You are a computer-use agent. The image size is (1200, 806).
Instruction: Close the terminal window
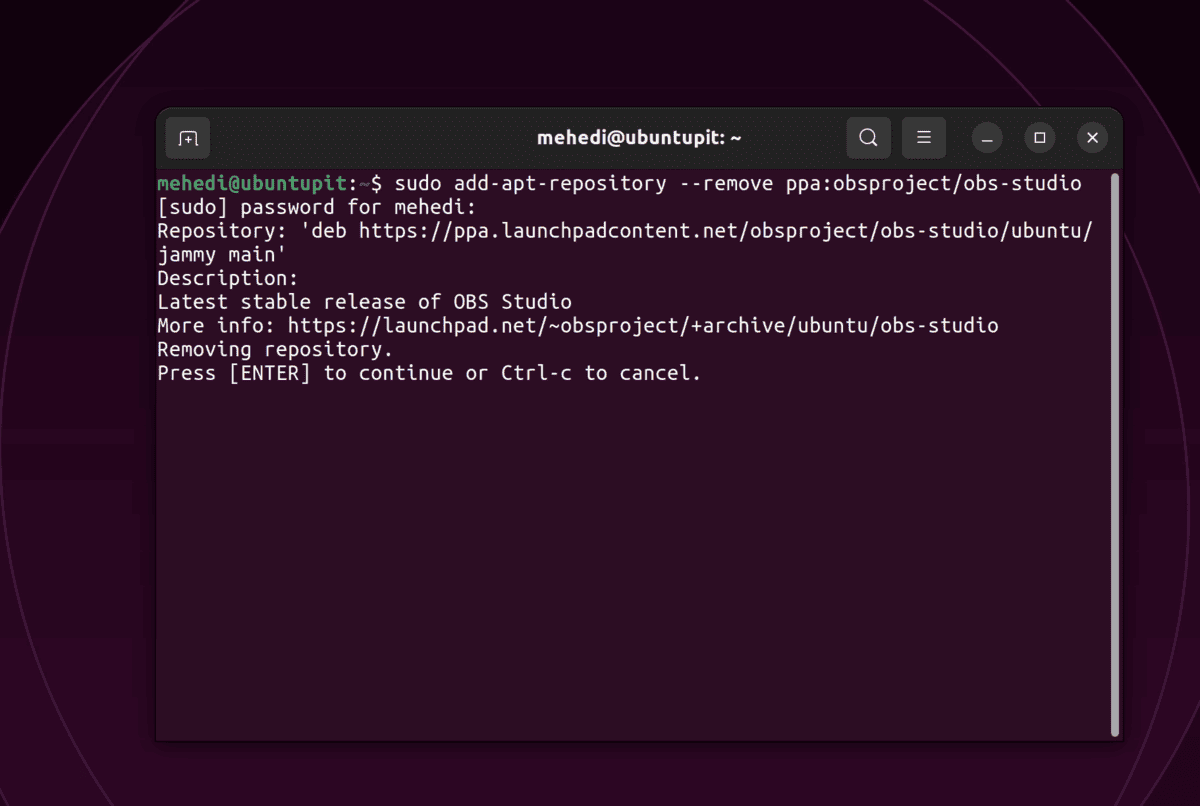1092,138
